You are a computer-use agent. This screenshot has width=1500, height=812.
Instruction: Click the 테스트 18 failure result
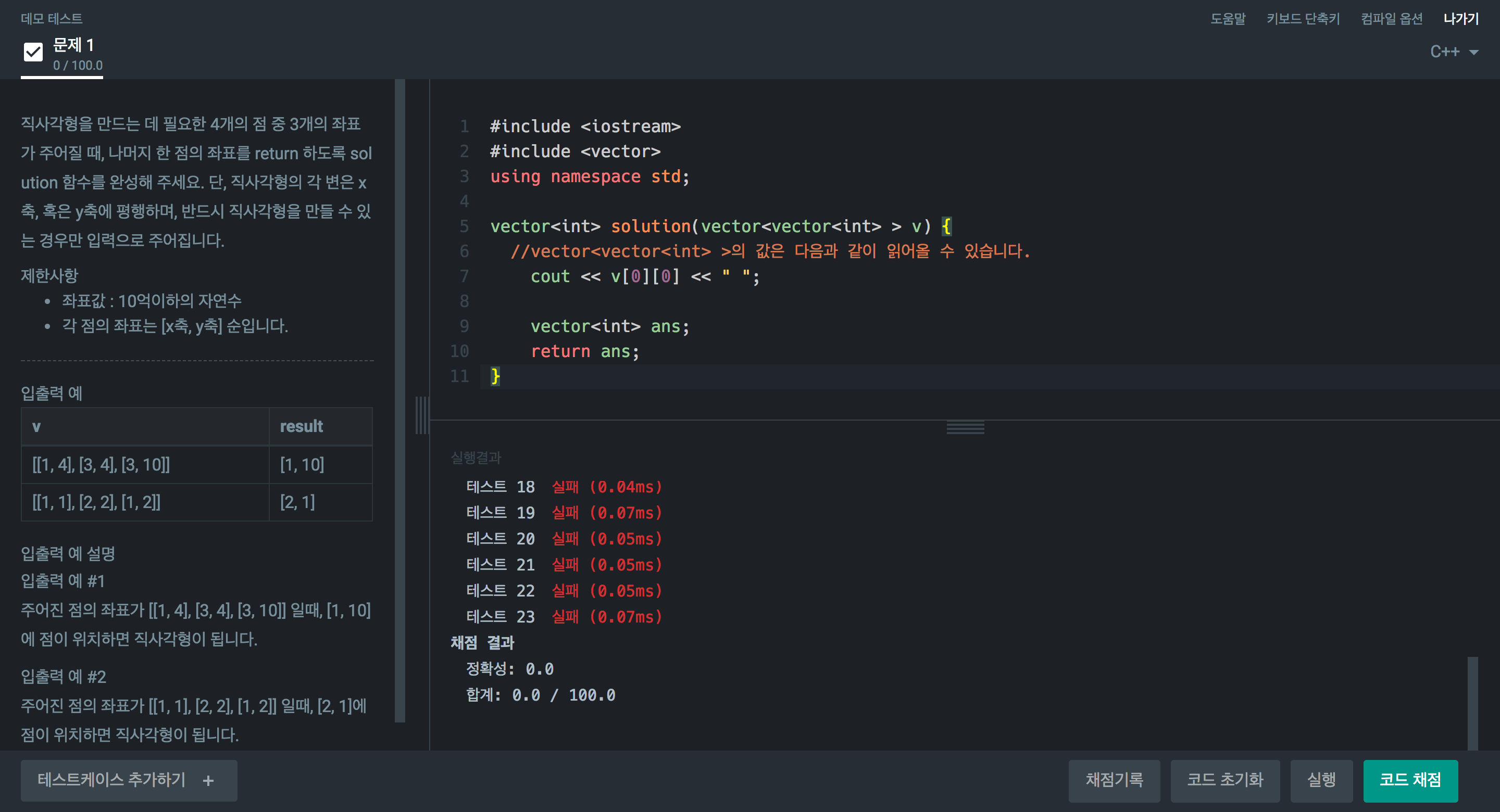pos(564,487)
